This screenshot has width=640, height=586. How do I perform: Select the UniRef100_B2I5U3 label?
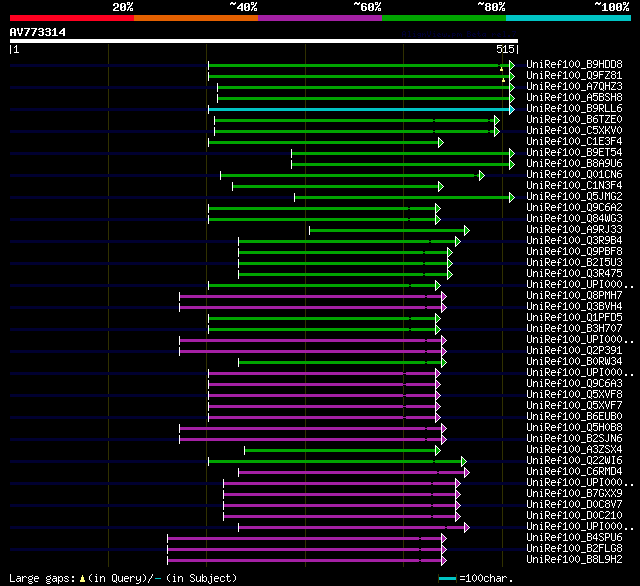[574, 262]
